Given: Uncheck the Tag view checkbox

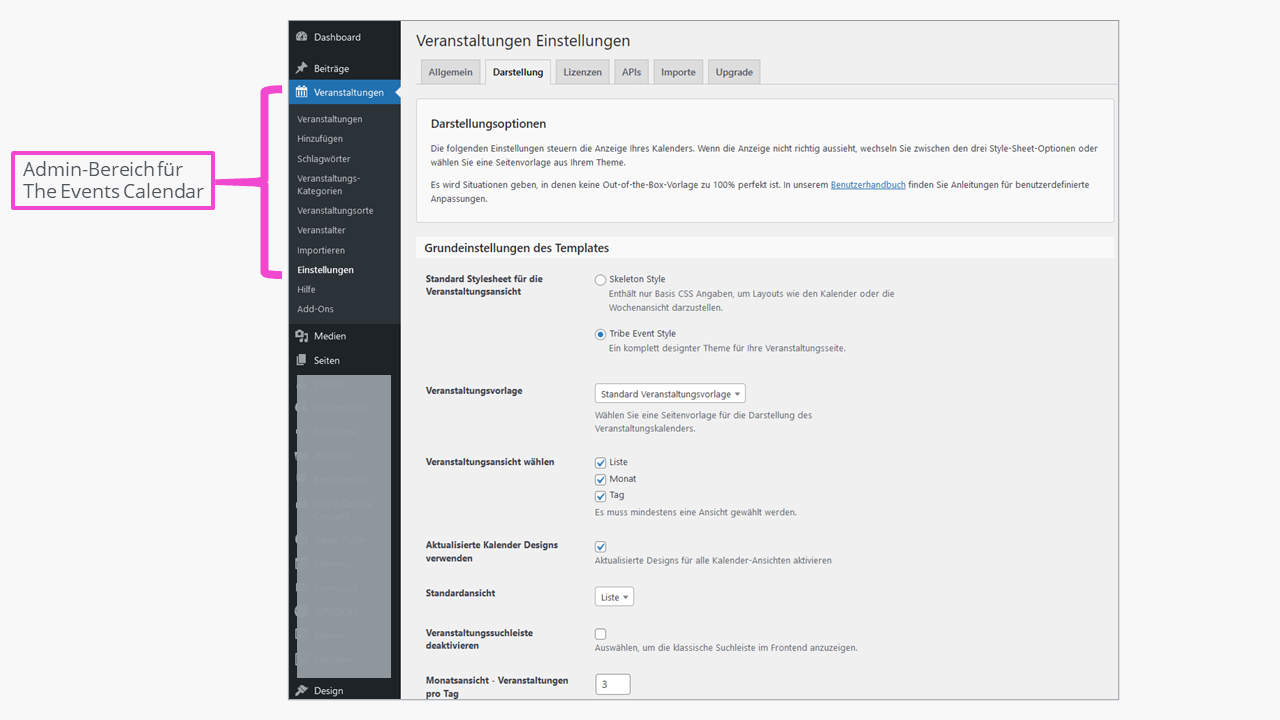Looking at the screenshot, I should click(601, 495).
